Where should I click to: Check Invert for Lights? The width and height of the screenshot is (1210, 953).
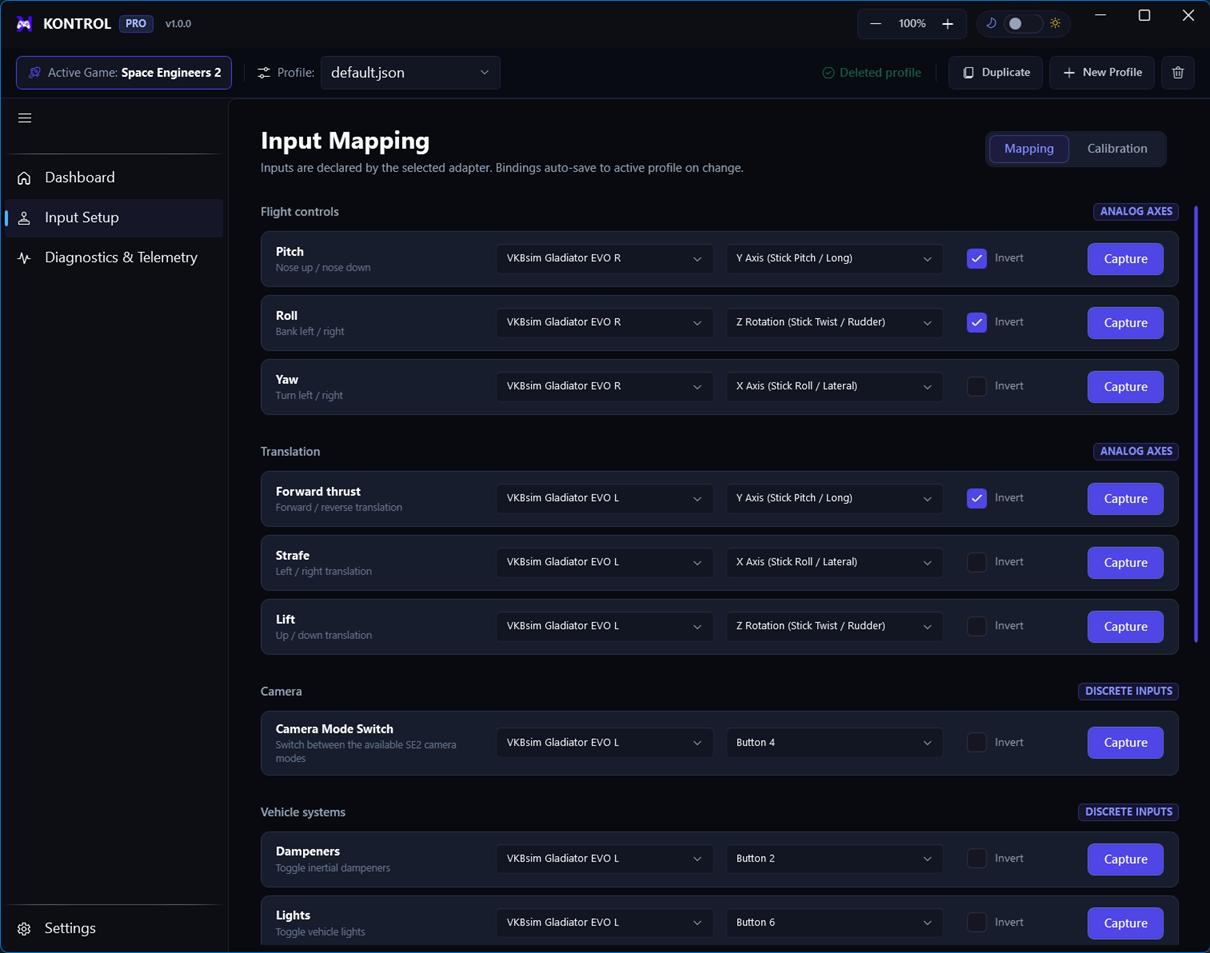click(x=977, y=922)
